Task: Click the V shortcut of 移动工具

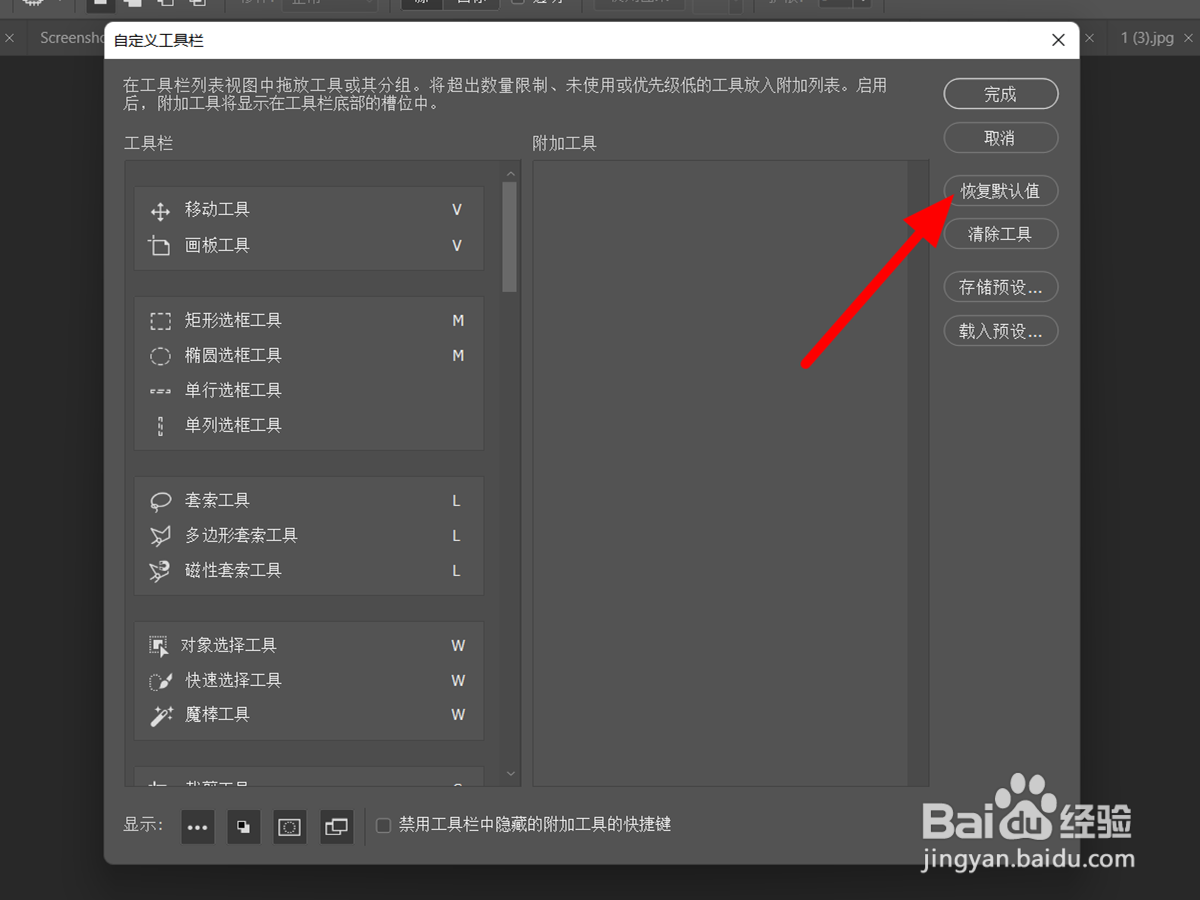Action: pyautogui.click(x=457, y=210)
